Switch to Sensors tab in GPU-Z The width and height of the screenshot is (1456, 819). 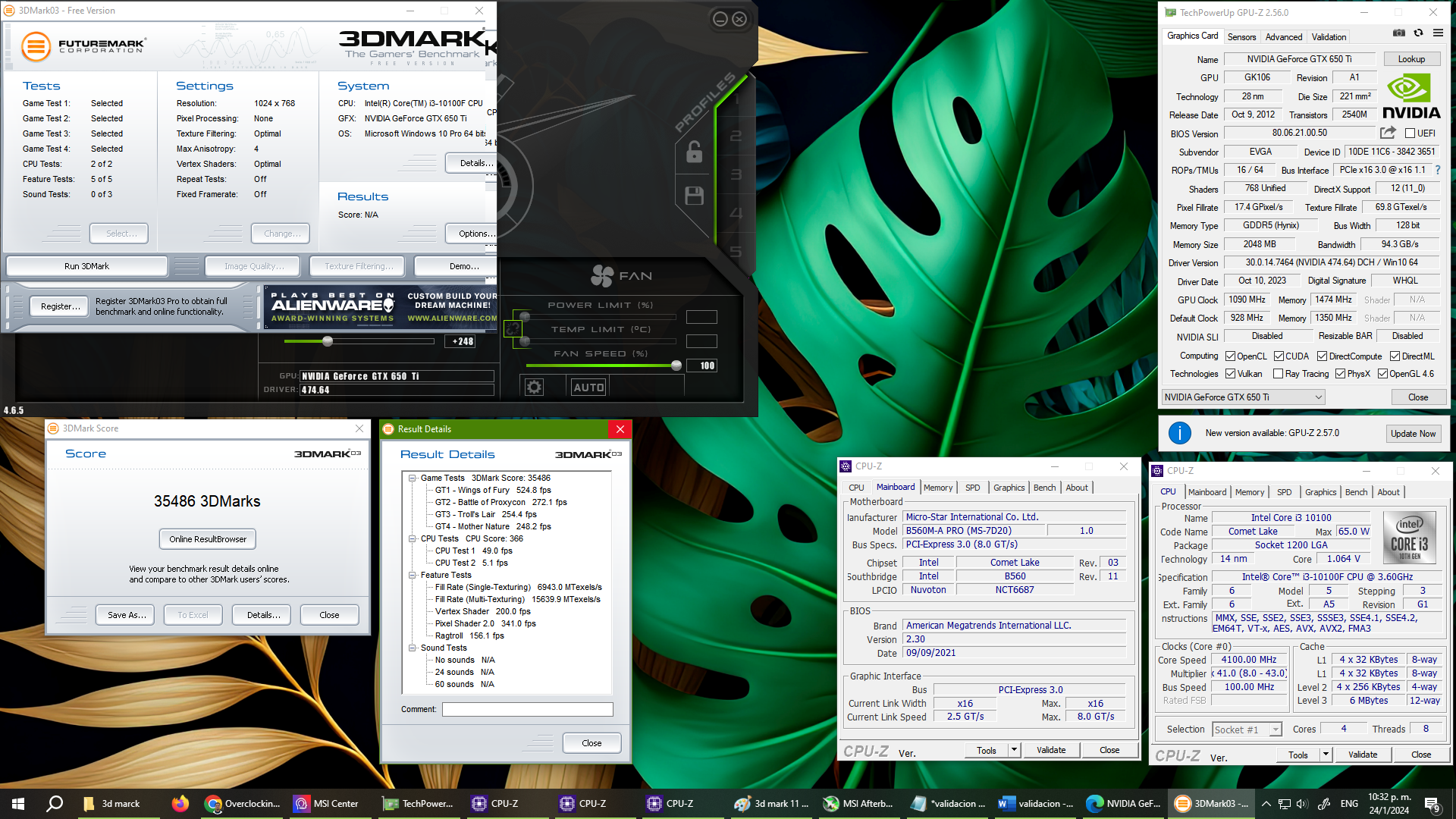pos(1241,36)
